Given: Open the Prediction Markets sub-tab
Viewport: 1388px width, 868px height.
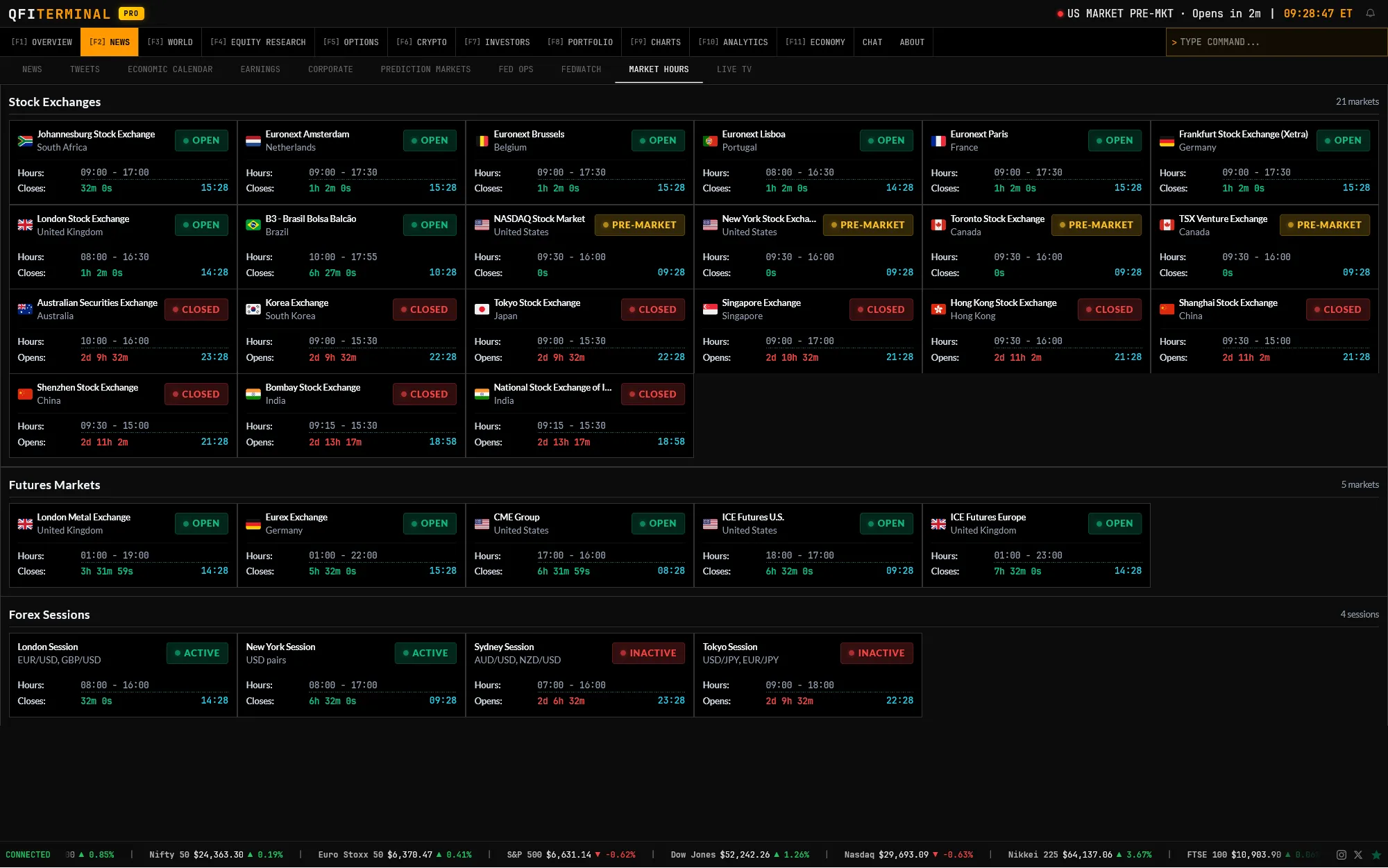Looking at the screenshot, I should pos(425,69).
